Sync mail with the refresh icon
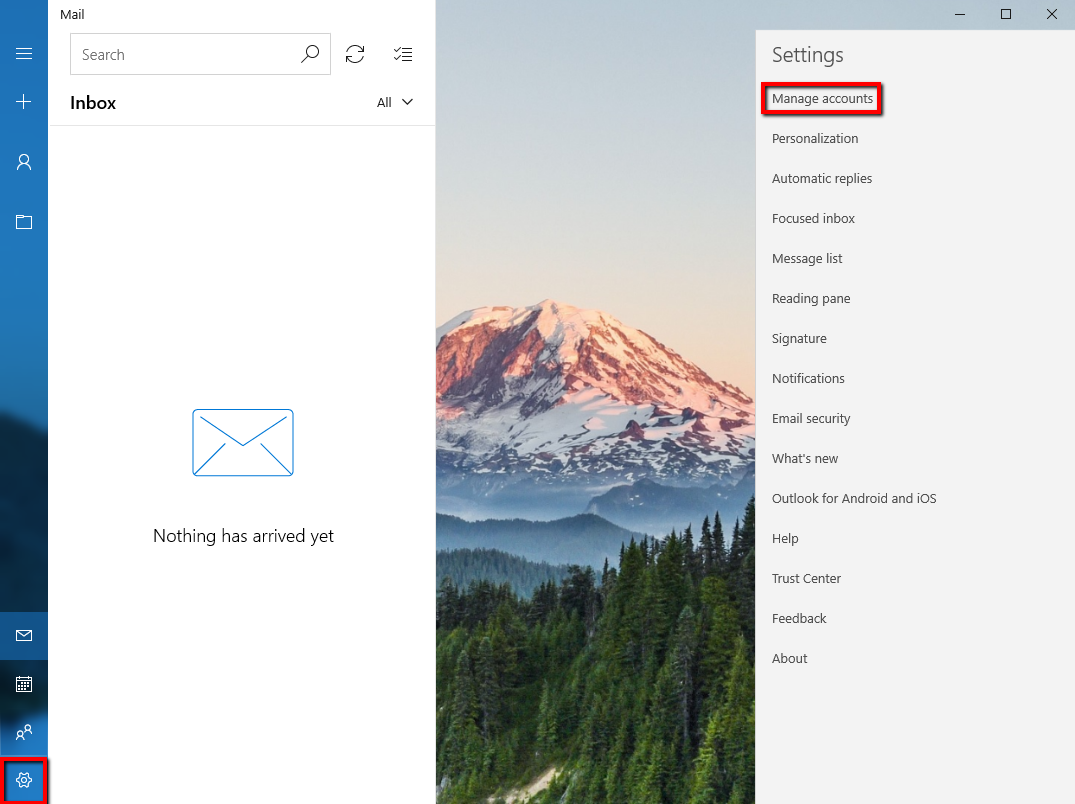This screenshot has width=1075, height=804. [355, 54]
